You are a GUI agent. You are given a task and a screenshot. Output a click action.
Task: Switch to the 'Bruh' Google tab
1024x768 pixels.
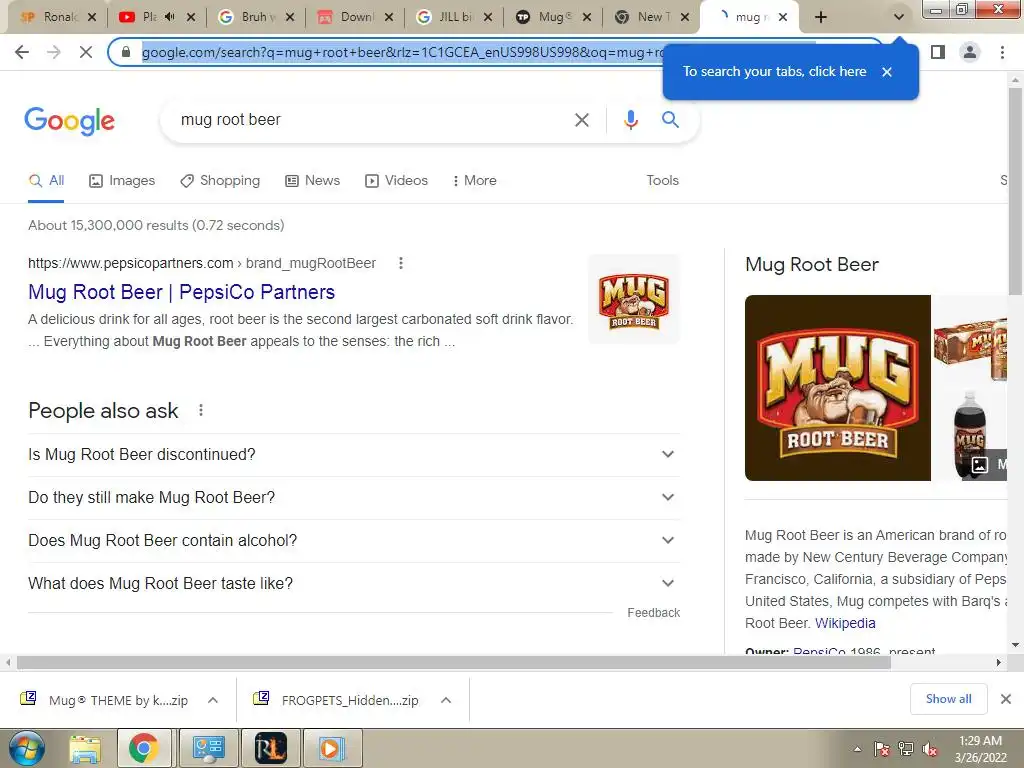[x=255, y=17]
